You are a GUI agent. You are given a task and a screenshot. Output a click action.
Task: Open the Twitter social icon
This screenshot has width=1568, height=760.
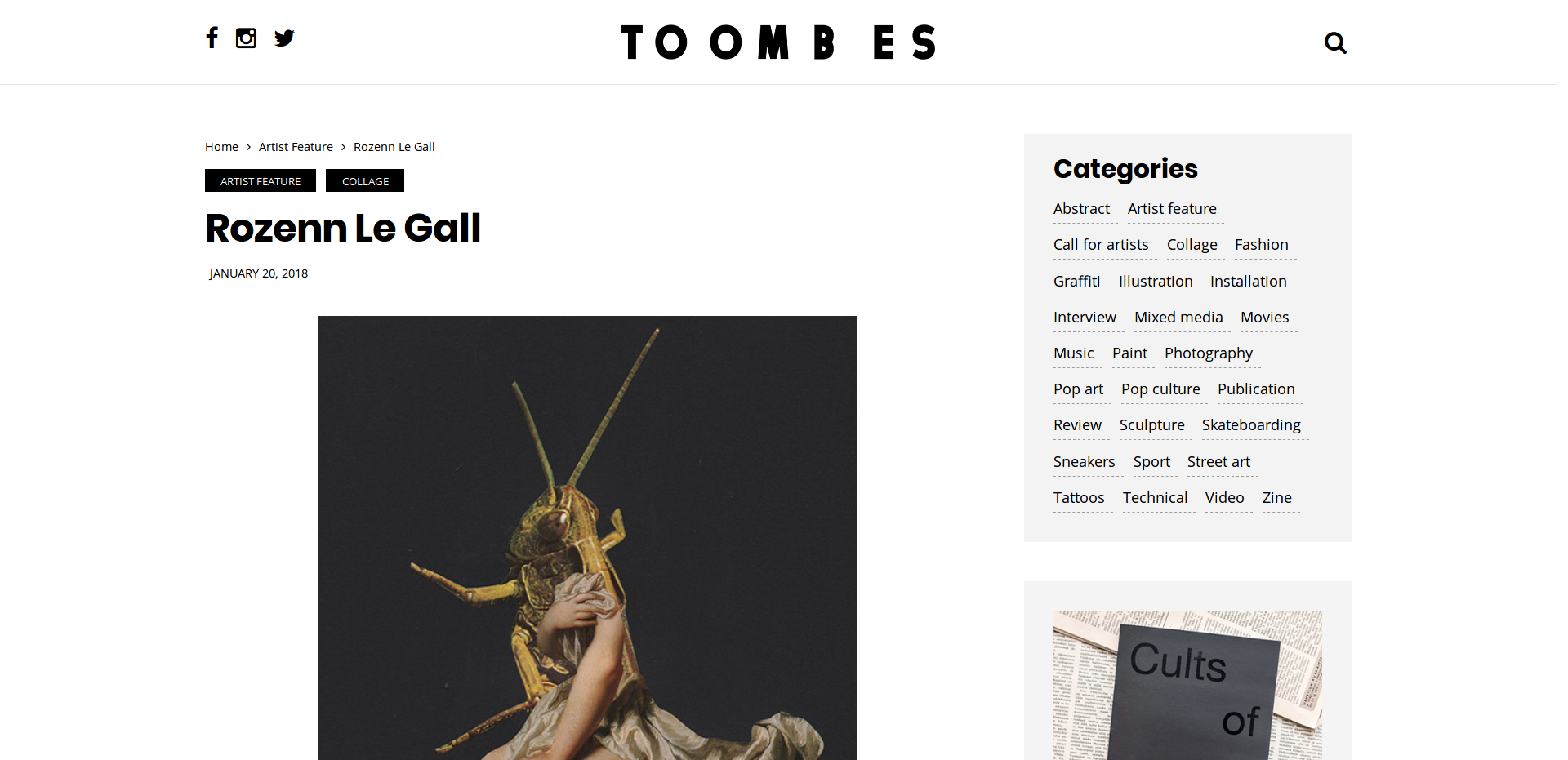coord(284,38)
